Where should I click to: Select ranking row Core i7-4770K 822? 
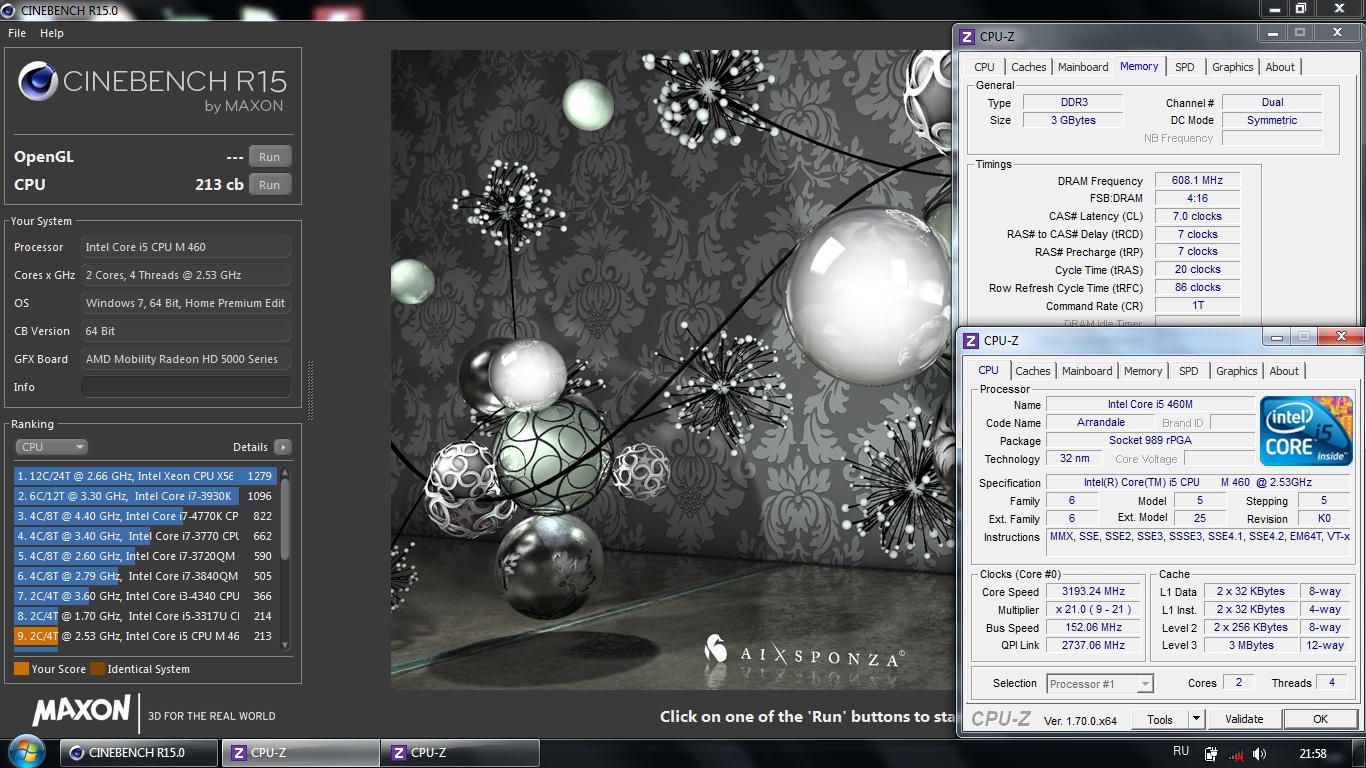tap(144, 516)
